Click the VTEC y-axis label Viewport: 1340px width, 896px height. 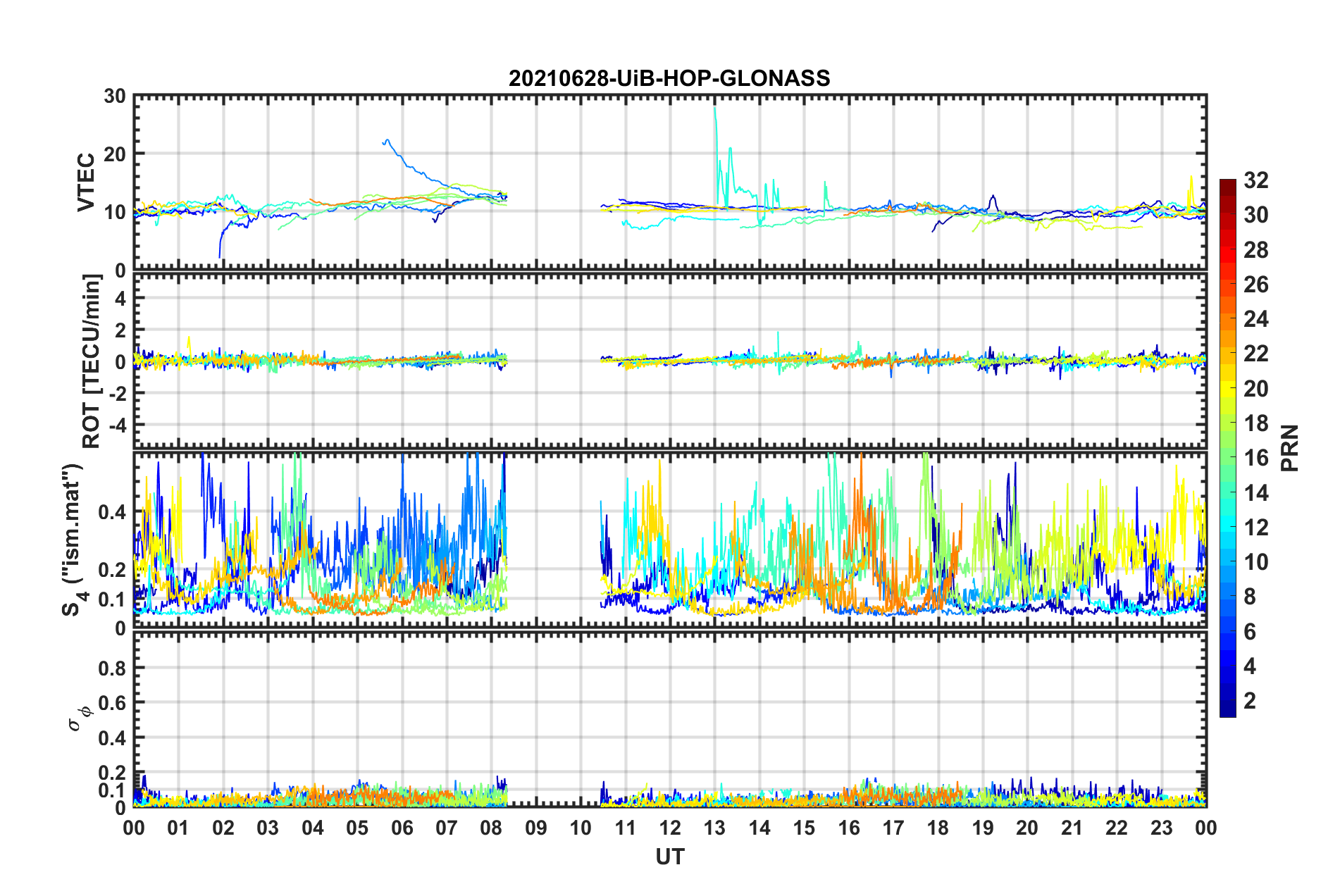pos(86,182)
